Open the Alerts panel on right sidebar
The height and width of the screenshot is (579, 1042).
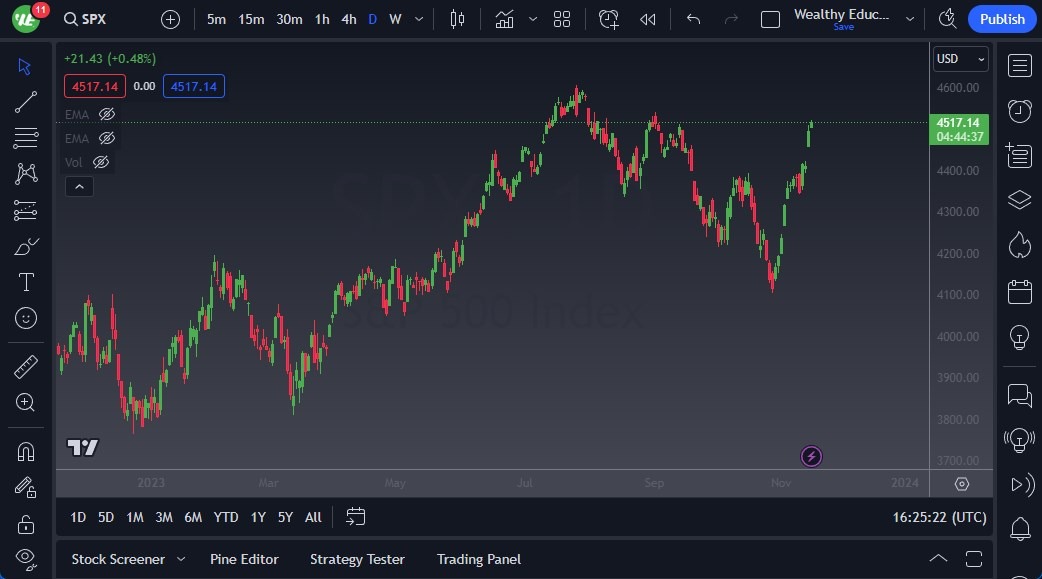pyautogui.click(x=1019, y=111)
